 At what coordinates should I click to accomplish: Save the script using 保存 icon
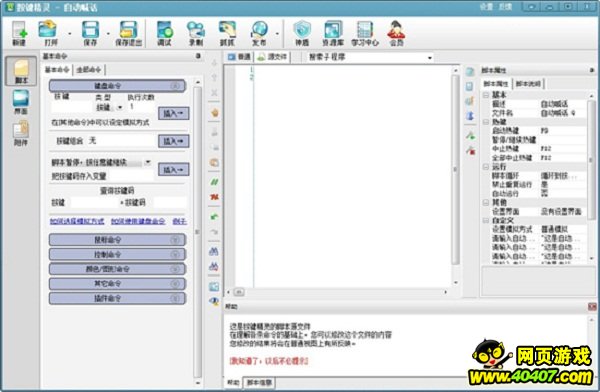[90, 33]
